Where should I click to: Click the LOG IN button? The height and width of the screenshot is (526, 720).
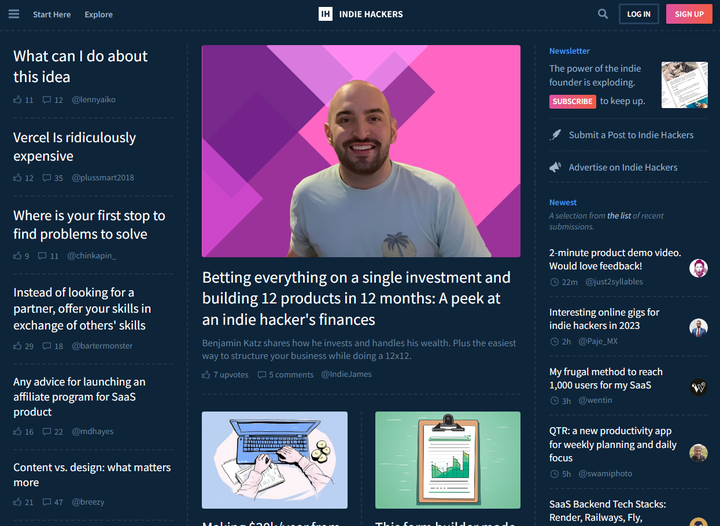point(639,14)
